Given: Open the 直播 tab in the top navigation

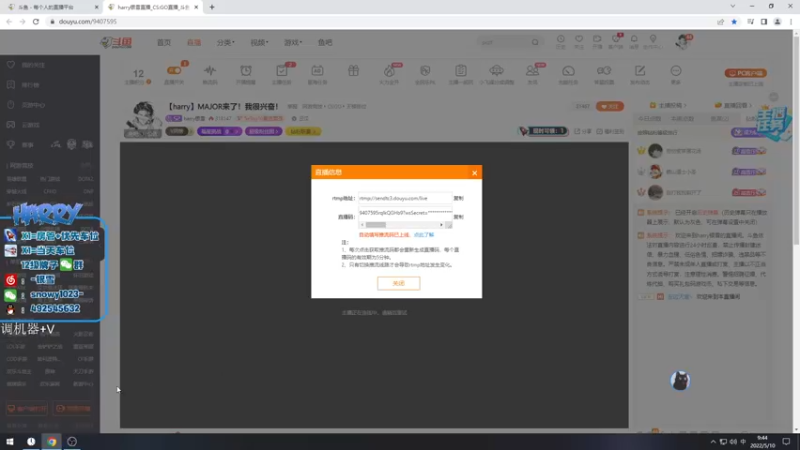Looking at the screenshot, I should (x=194, y=42).
